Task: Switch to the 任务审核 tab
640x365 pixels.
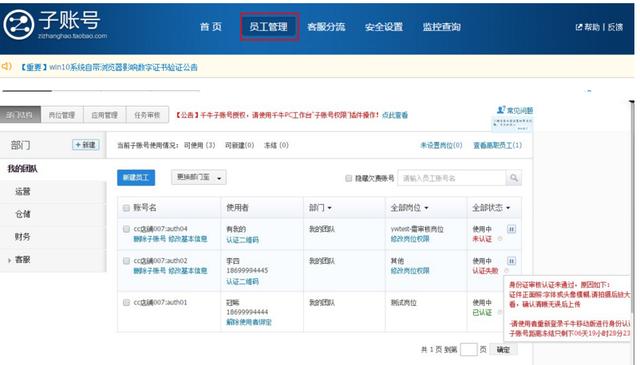Action: pos(147,115)
